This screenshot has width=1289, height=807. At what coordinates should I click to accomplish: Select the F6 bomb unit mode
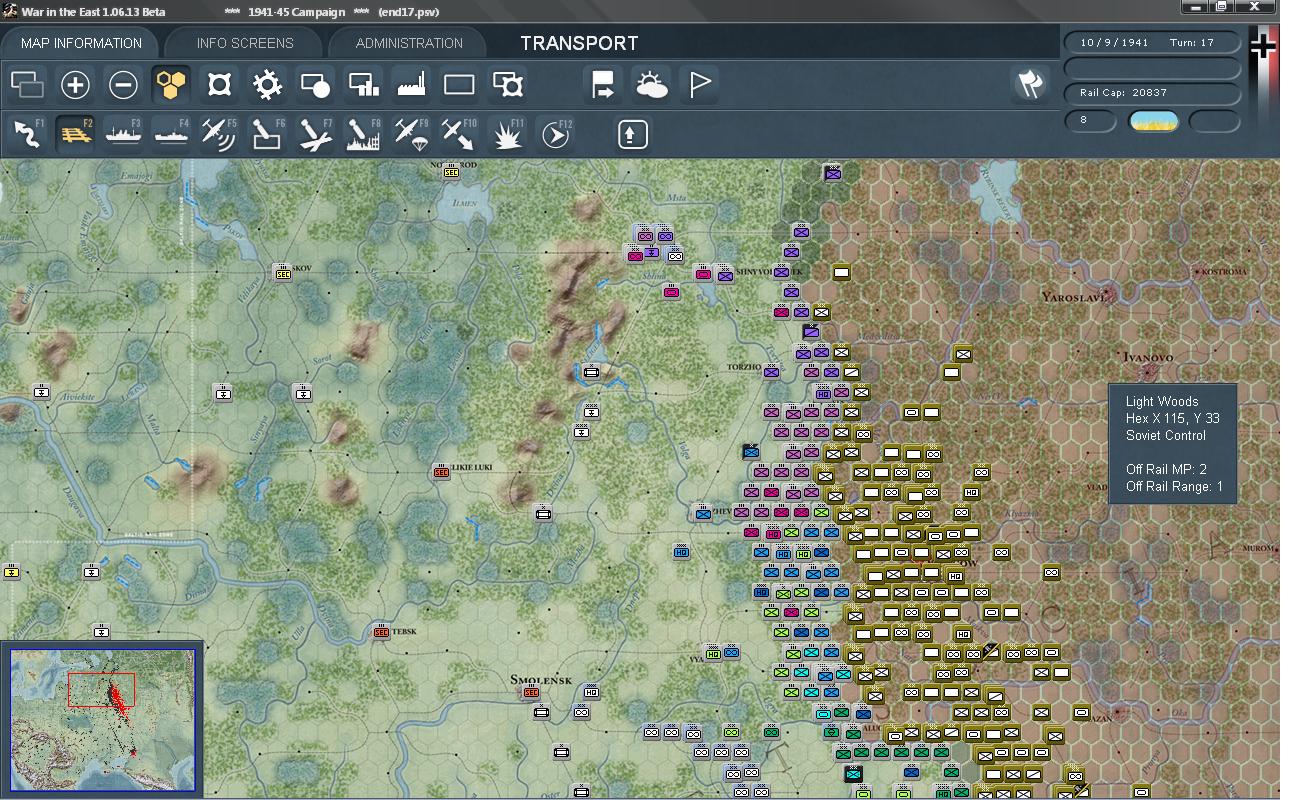point(267,133)
